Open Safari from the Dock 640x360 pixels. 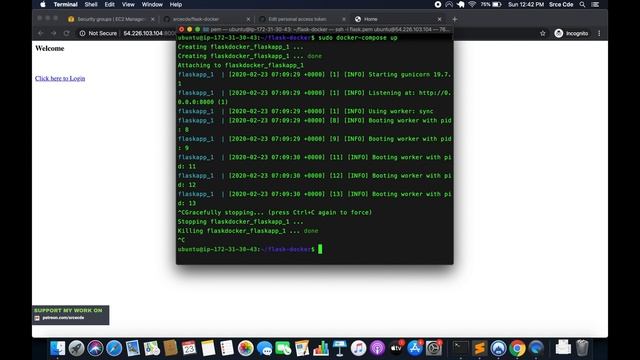(114, 348)
